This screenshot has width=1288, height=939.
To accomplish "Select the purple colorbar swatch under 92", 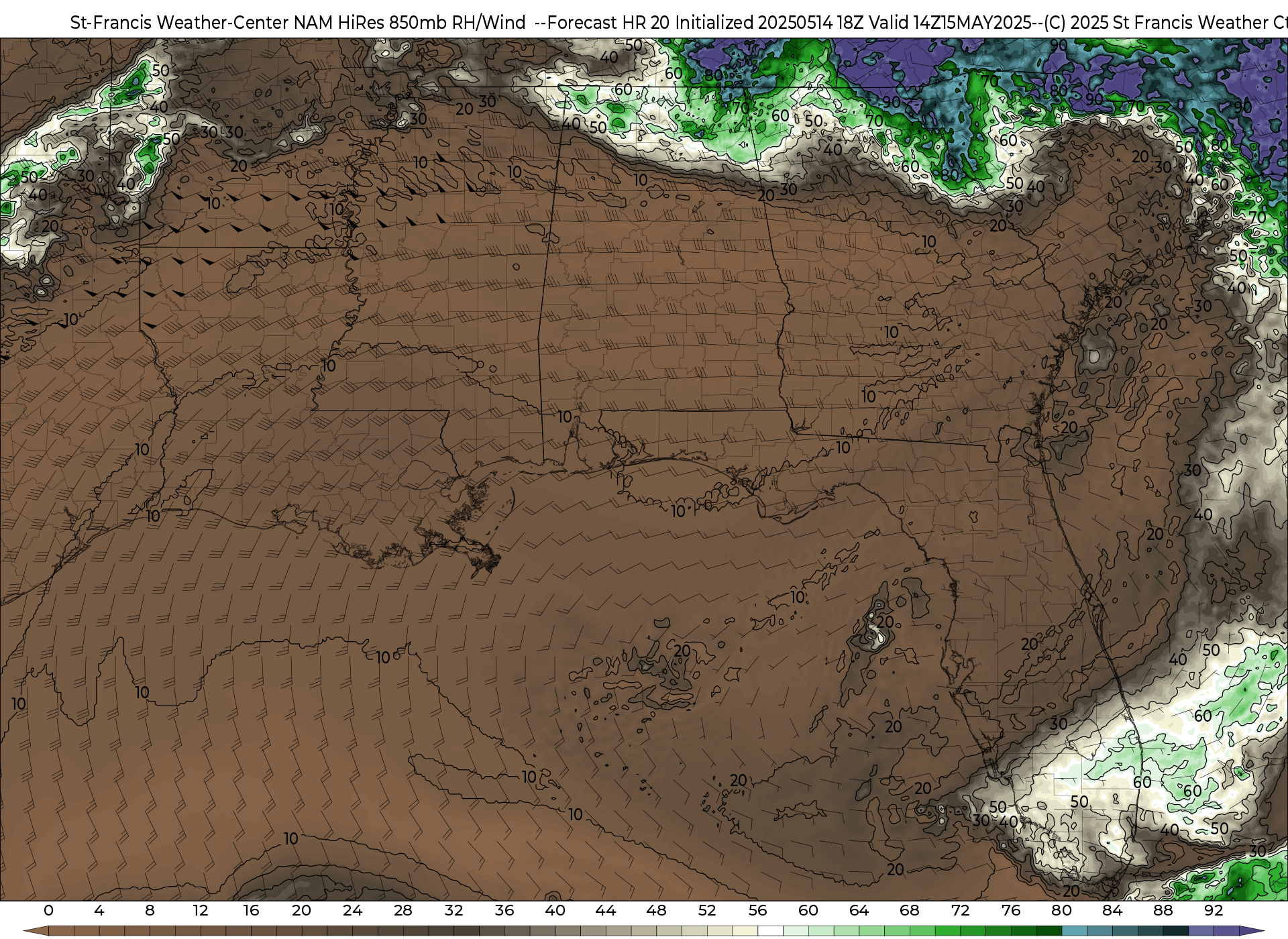I will click(1226, 931).
